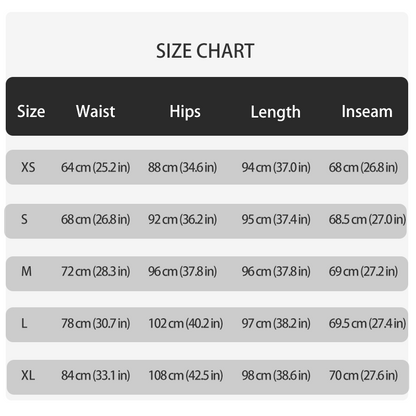The image size is (416, 416).
Task: Select the Hips column header
Action: pyautogui.click(x=185, y=112)
